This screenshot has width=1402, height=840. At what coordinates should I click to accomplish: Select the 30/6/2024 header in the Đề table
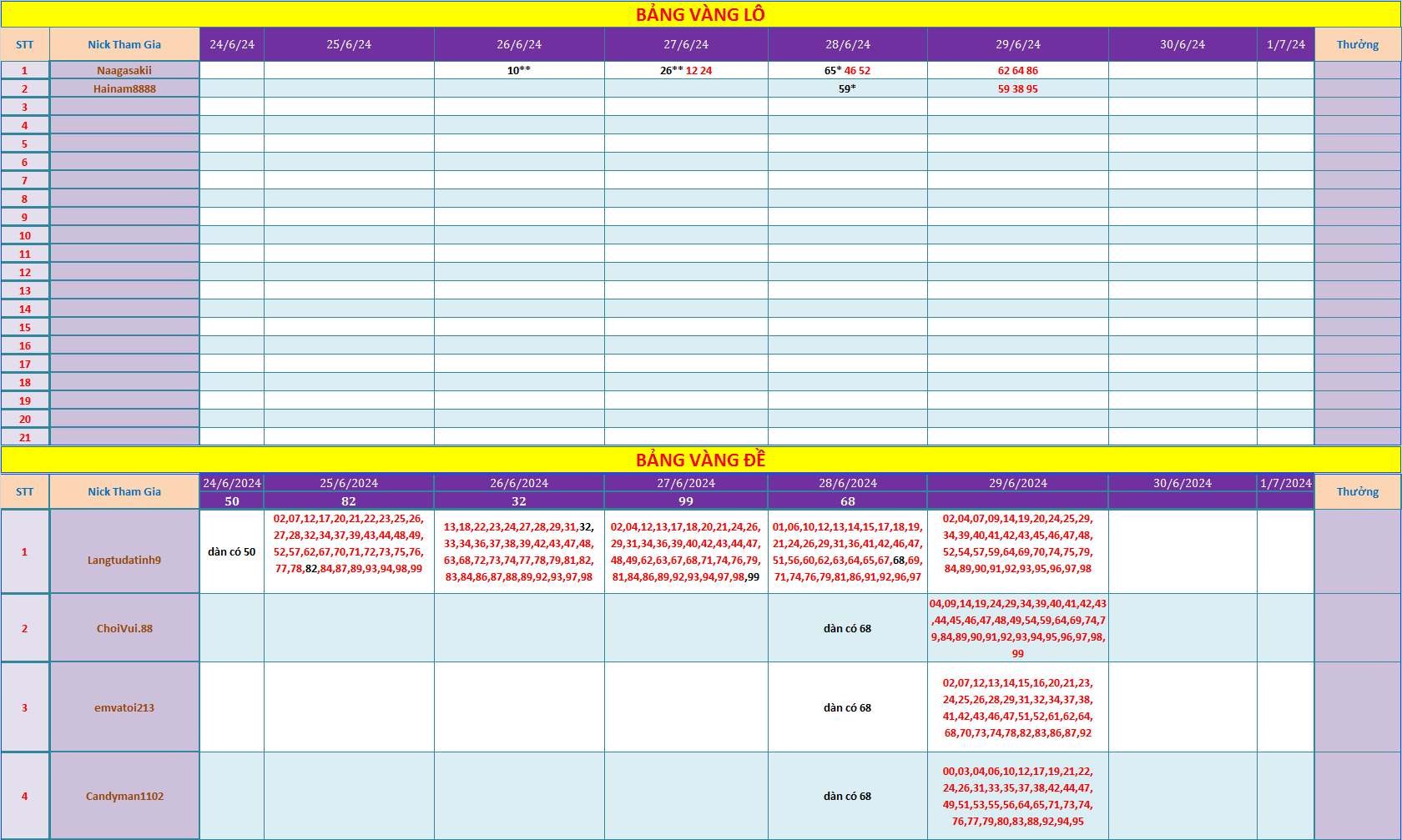[1183, 483]
